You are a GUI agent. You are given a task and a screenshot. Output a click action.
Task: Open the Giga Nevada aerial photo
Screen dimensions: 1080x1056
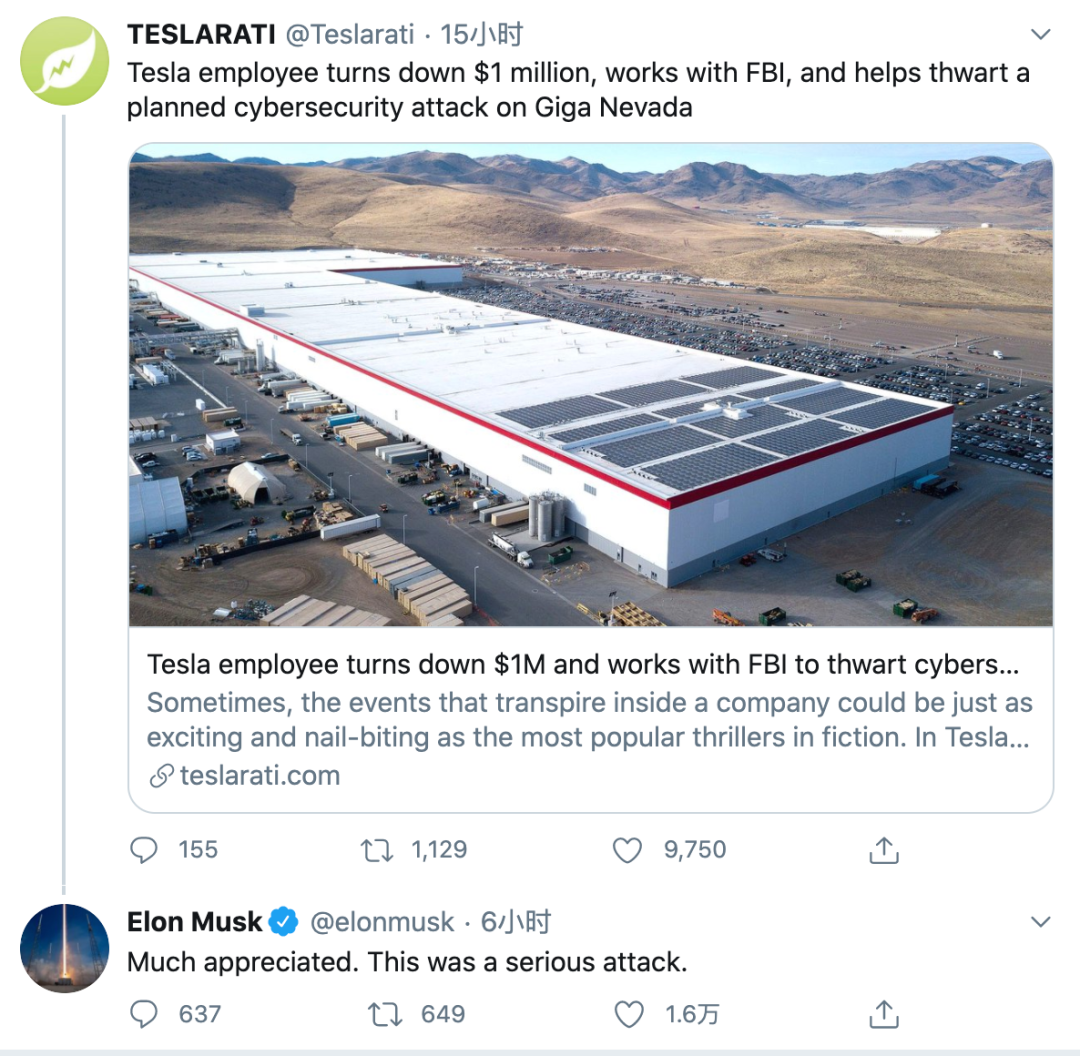point(590,385)
